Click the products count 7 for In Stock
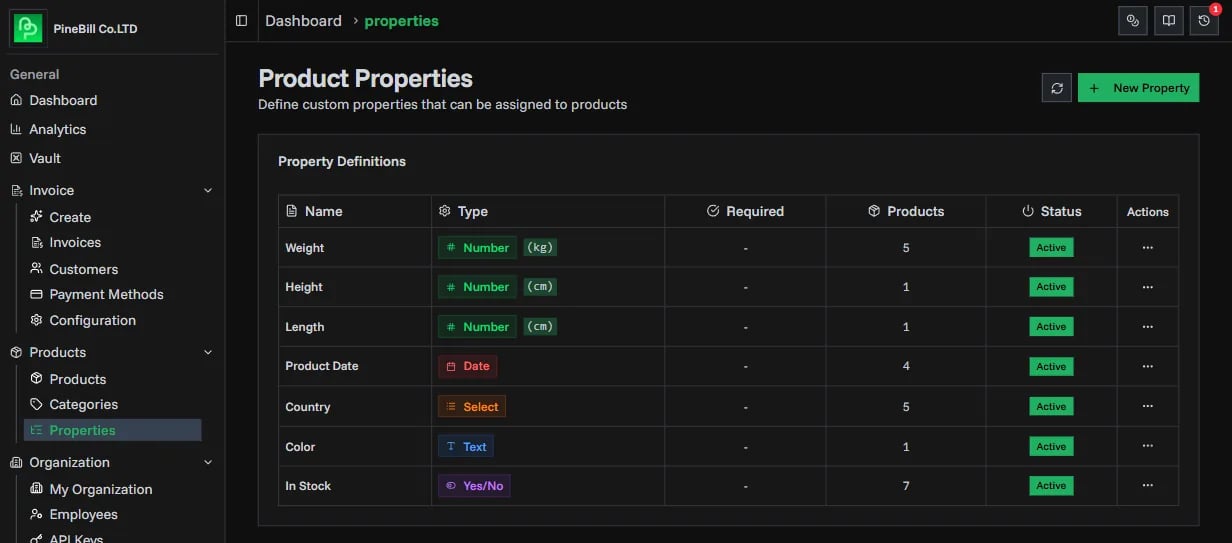This screenshot has width=1232, height=543. click(906, 486)
